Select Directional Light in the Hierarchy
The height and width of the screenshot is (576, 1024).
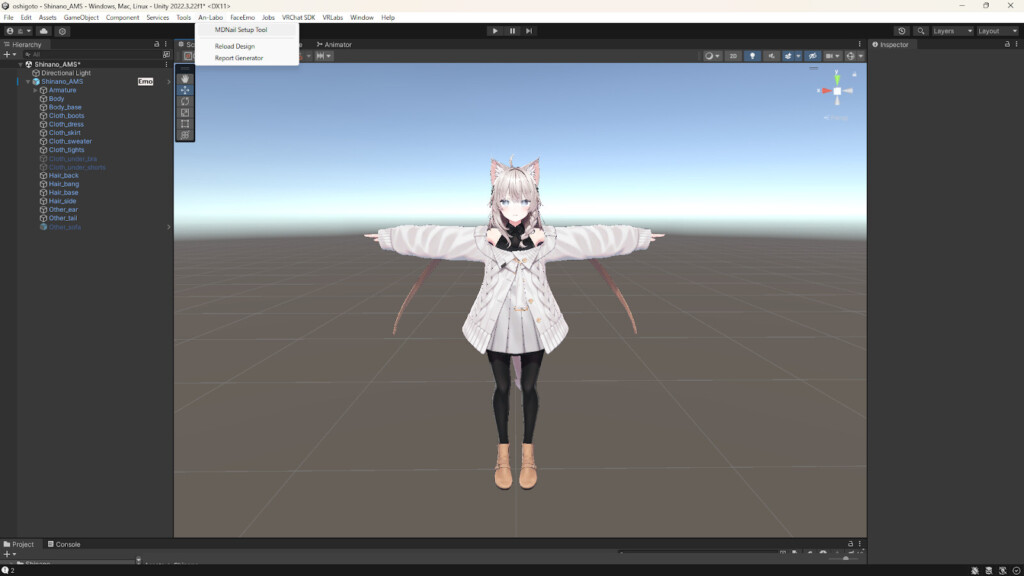coord(65,73)
